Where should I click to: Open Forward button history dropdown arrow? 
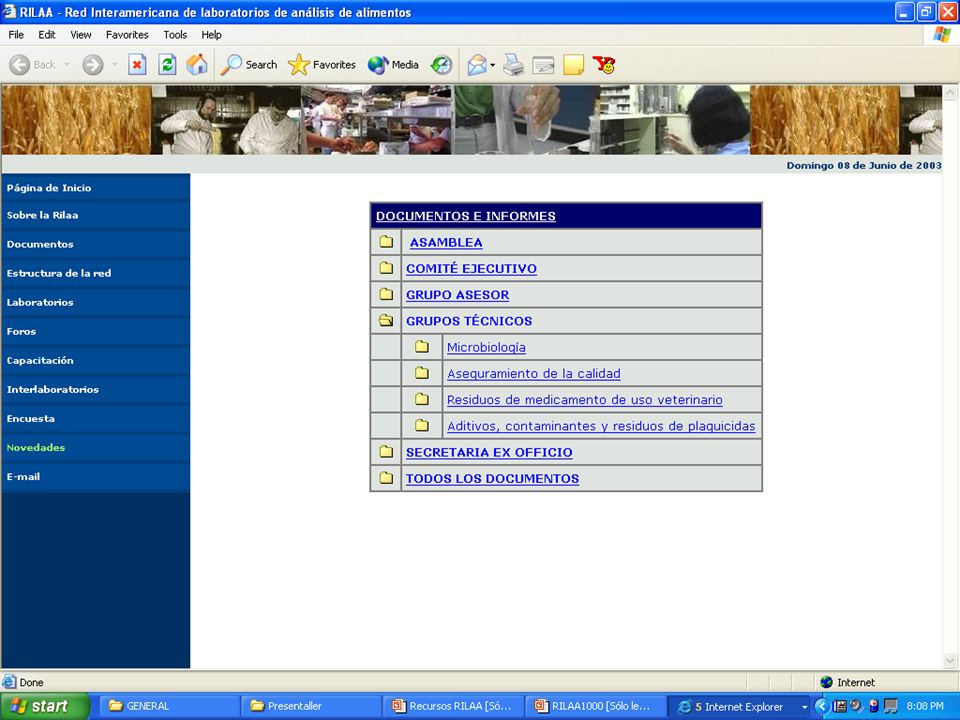(x=114, y=64)
